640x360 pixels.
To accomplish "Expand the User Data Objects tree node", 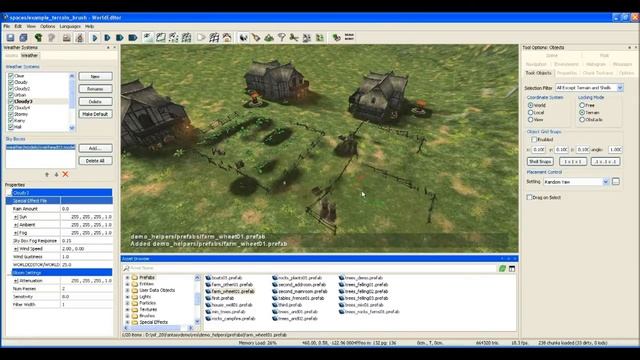I will pyautogui.click(x=127, y=290).
